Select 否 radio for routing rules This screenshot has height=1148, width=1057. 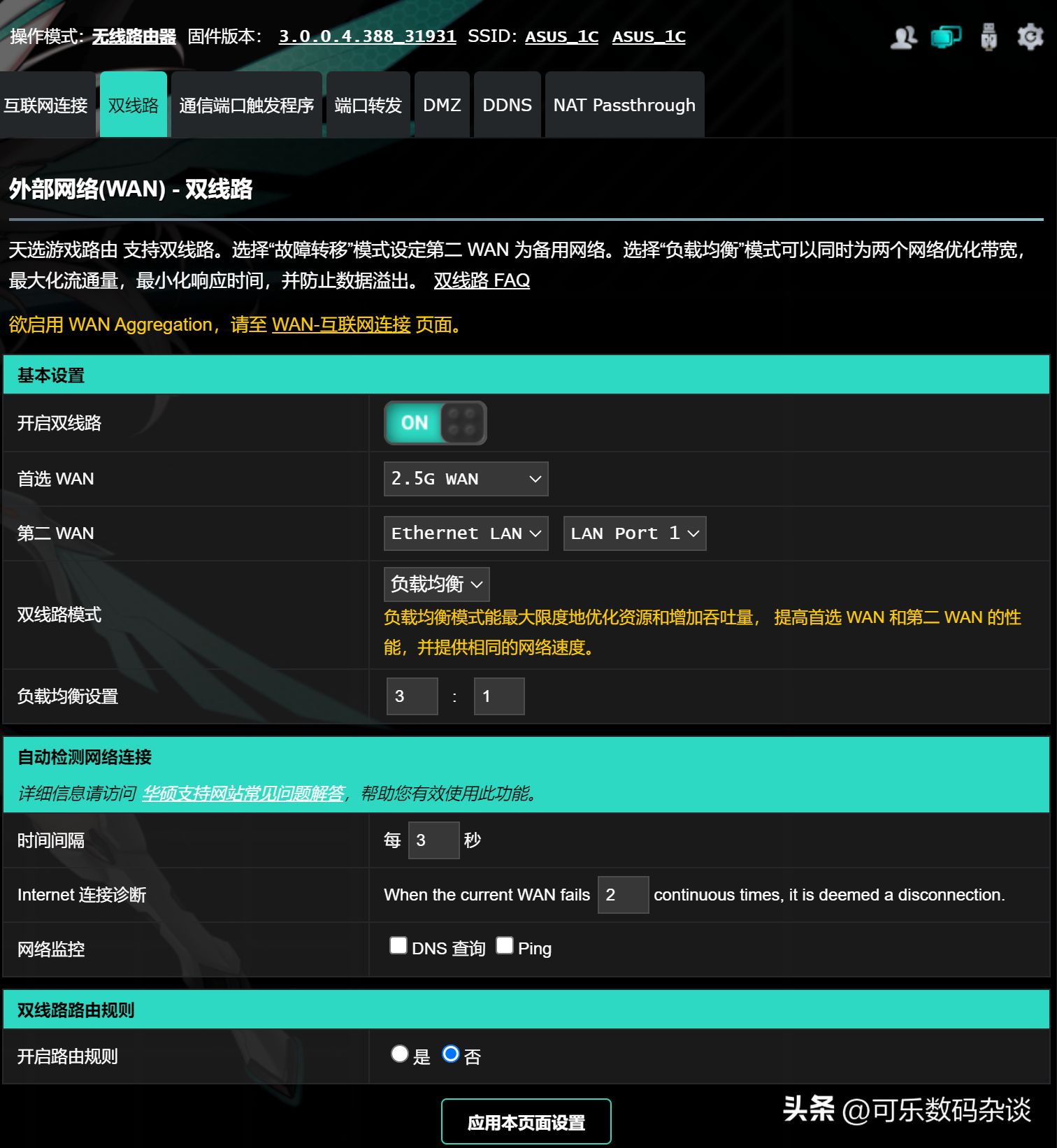tap(451, 1054)
